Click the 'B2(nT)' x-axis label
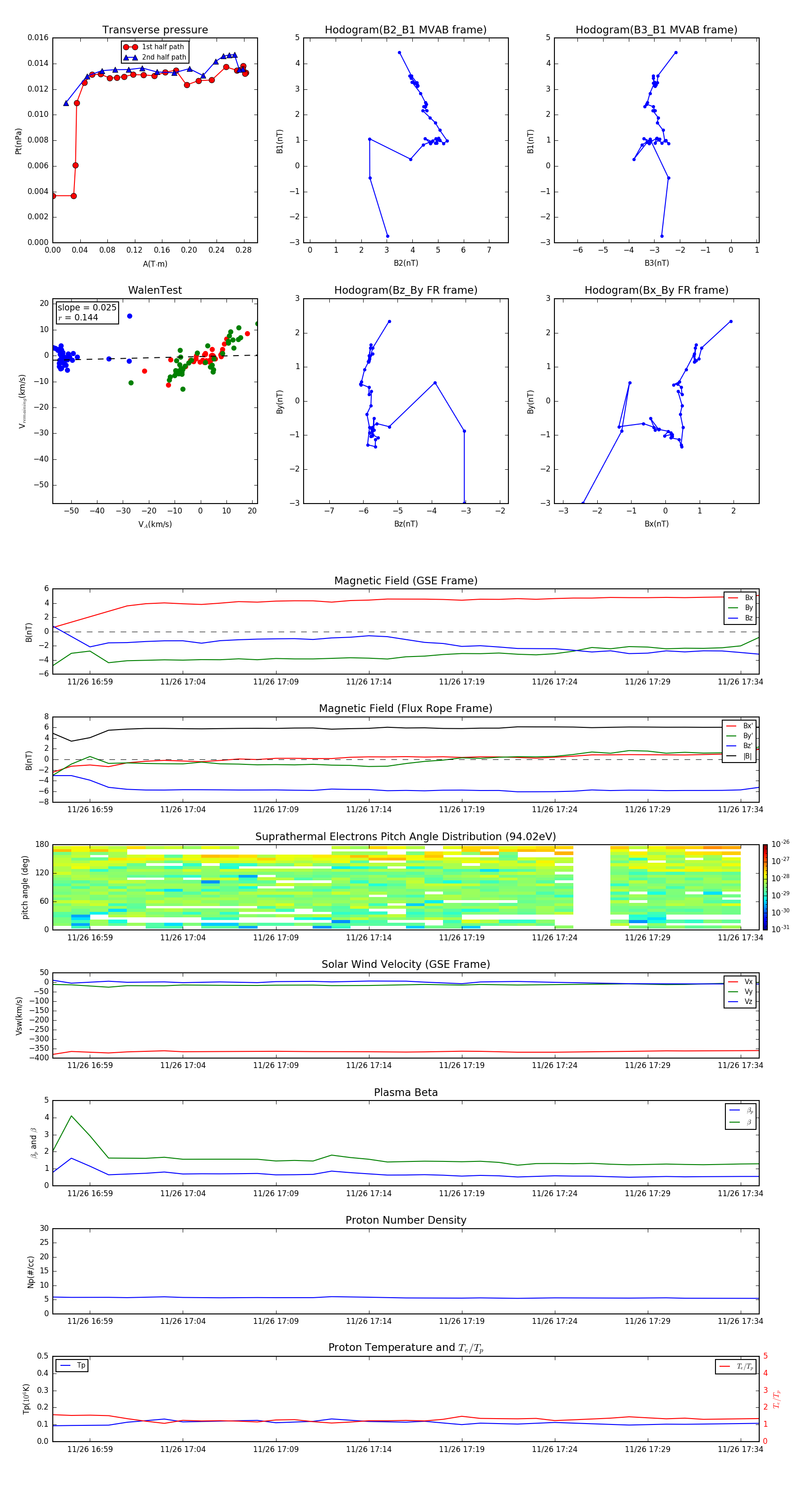This screenshot has height=1489, width=812. tap(406, 264)
